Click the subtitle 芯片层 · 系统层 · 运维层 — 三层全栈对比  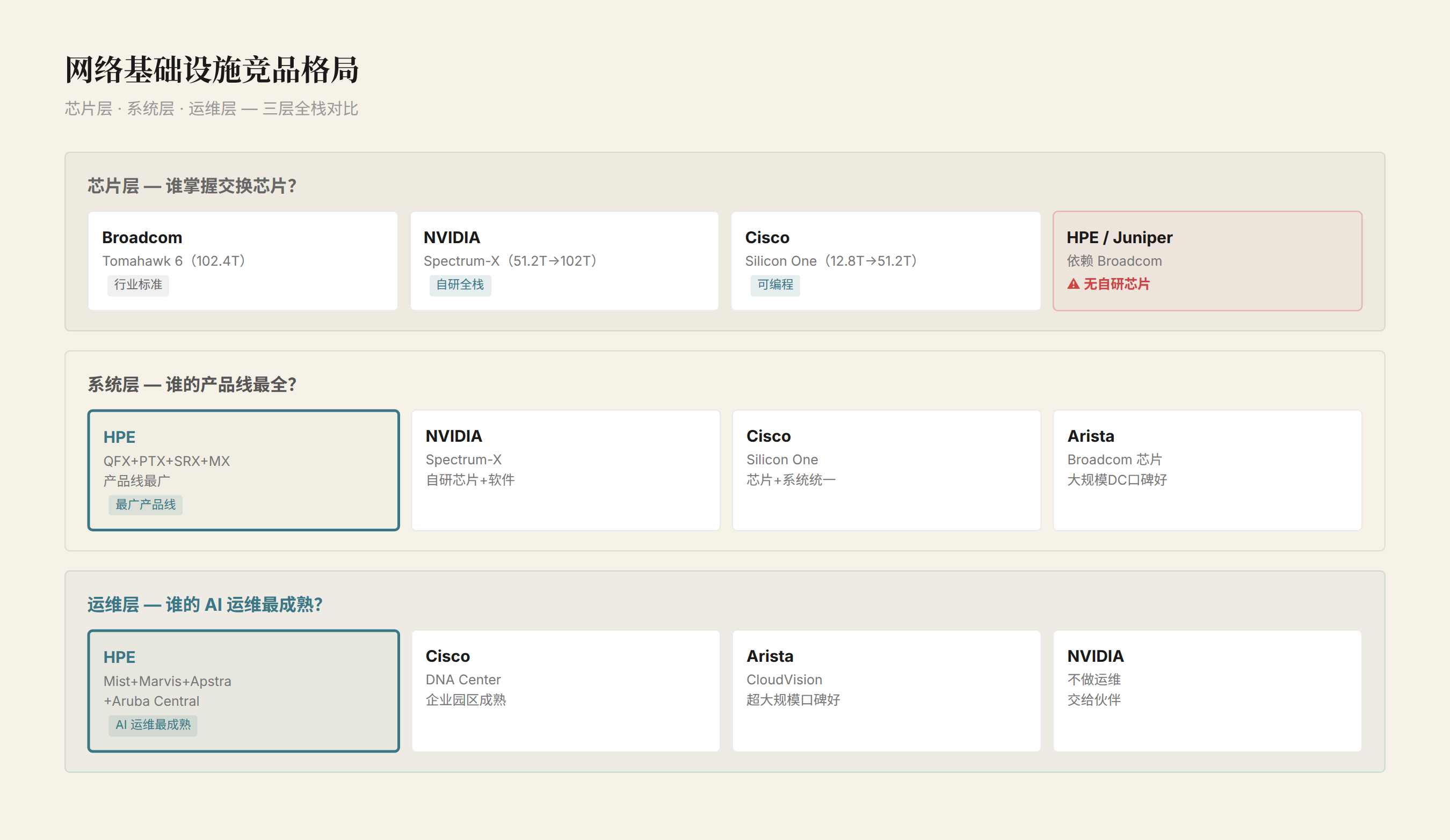tap(211, 108)
